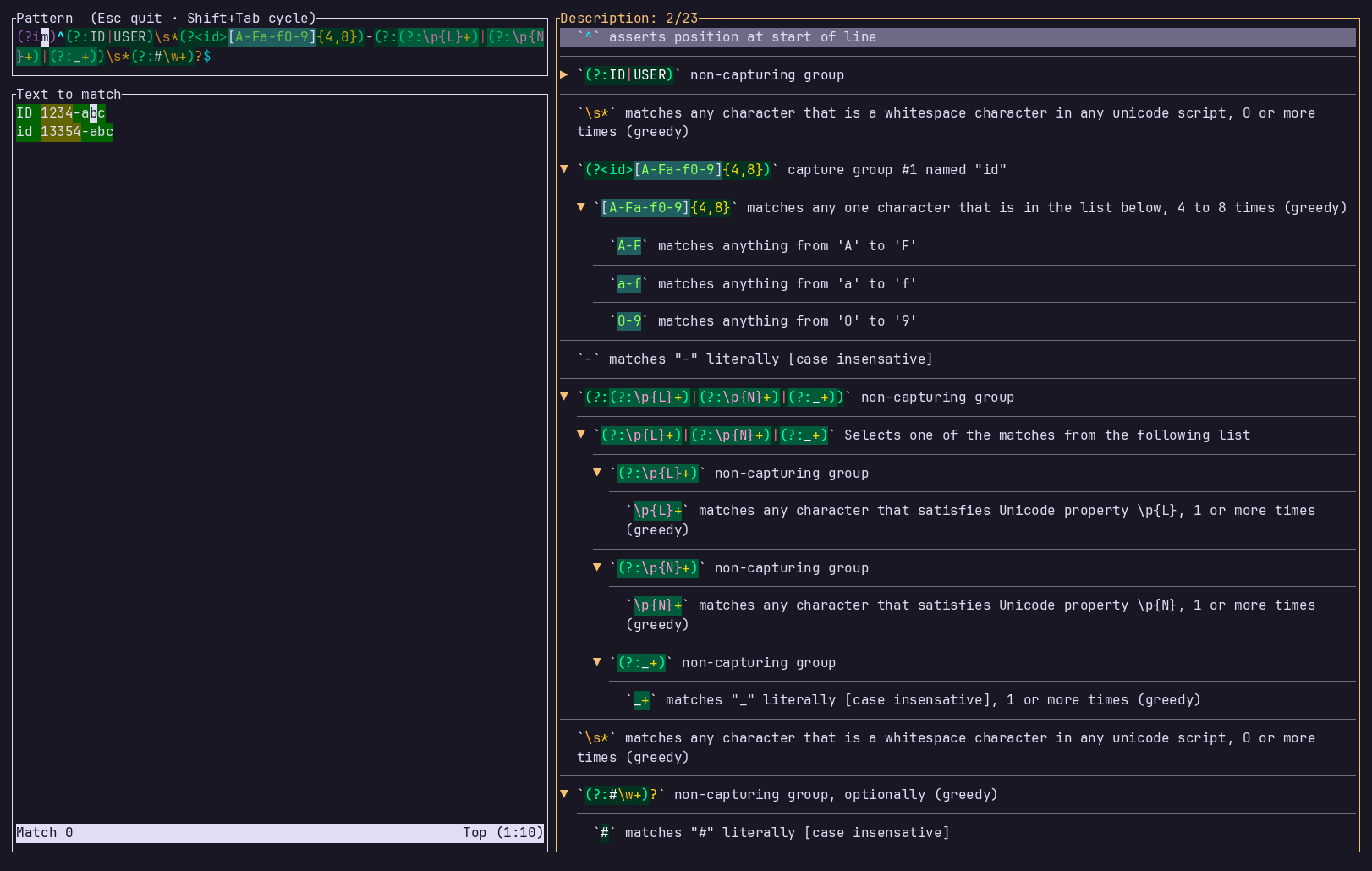The height and width of the screenshot is (871, 1372).
Task: Select the '_+ matches "_" literally' row
Action: 983,700
